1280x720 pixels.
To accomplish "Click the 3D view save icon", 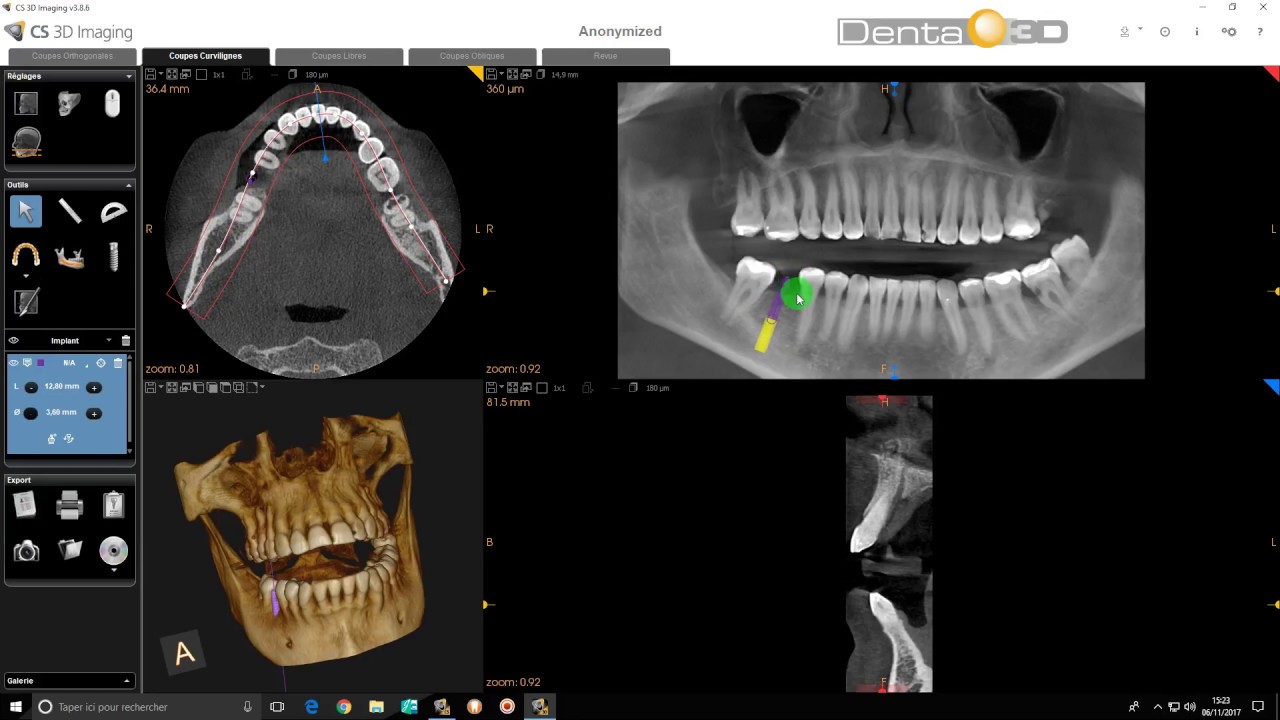I will pyautogui.click(x=150, y=387).
